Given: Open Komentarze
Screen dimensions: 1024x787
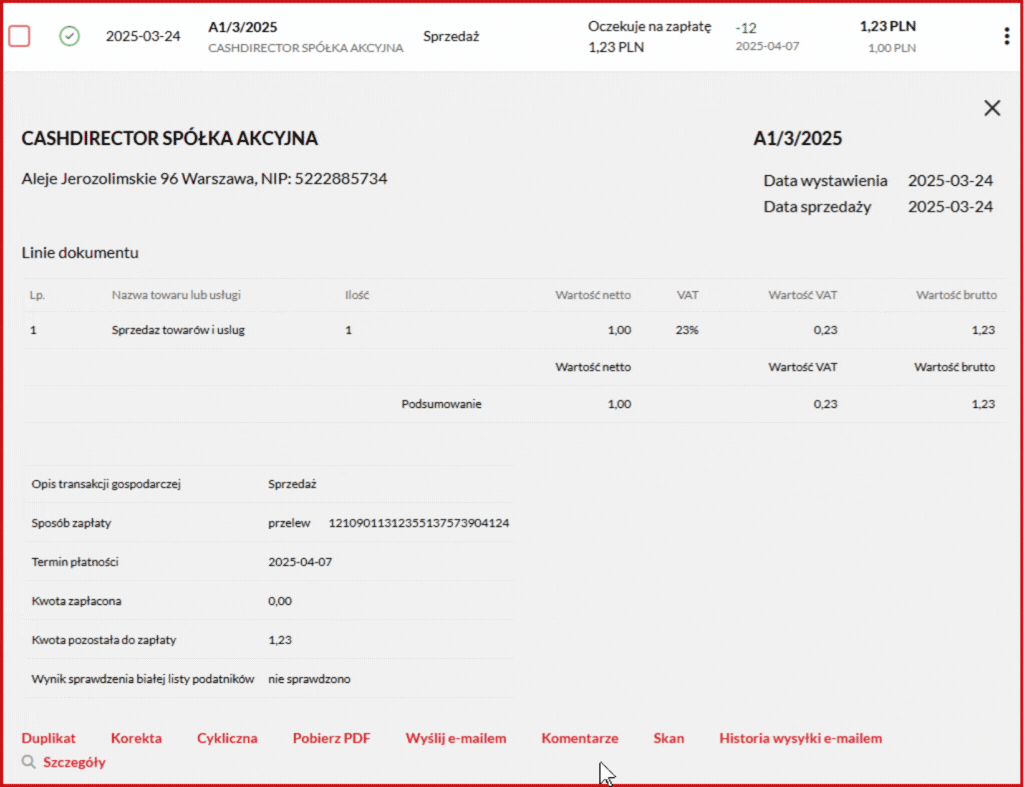Looking at the screenshot, I should click(580, 738).
